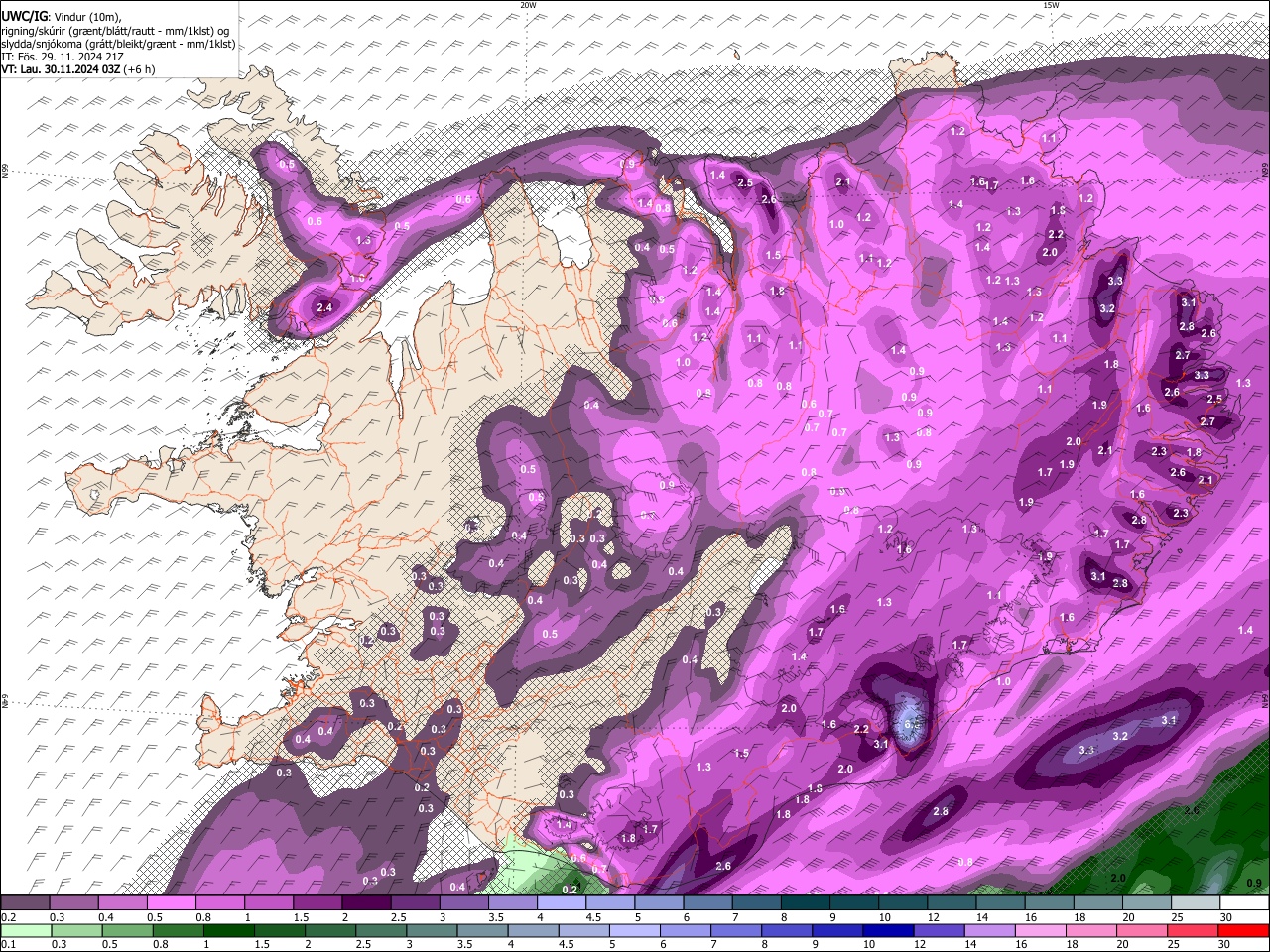Viewport: 1270px width, 952px height.
Task: Click the lower legend swatch between 4 and 4.5
Action: point(532,931)
